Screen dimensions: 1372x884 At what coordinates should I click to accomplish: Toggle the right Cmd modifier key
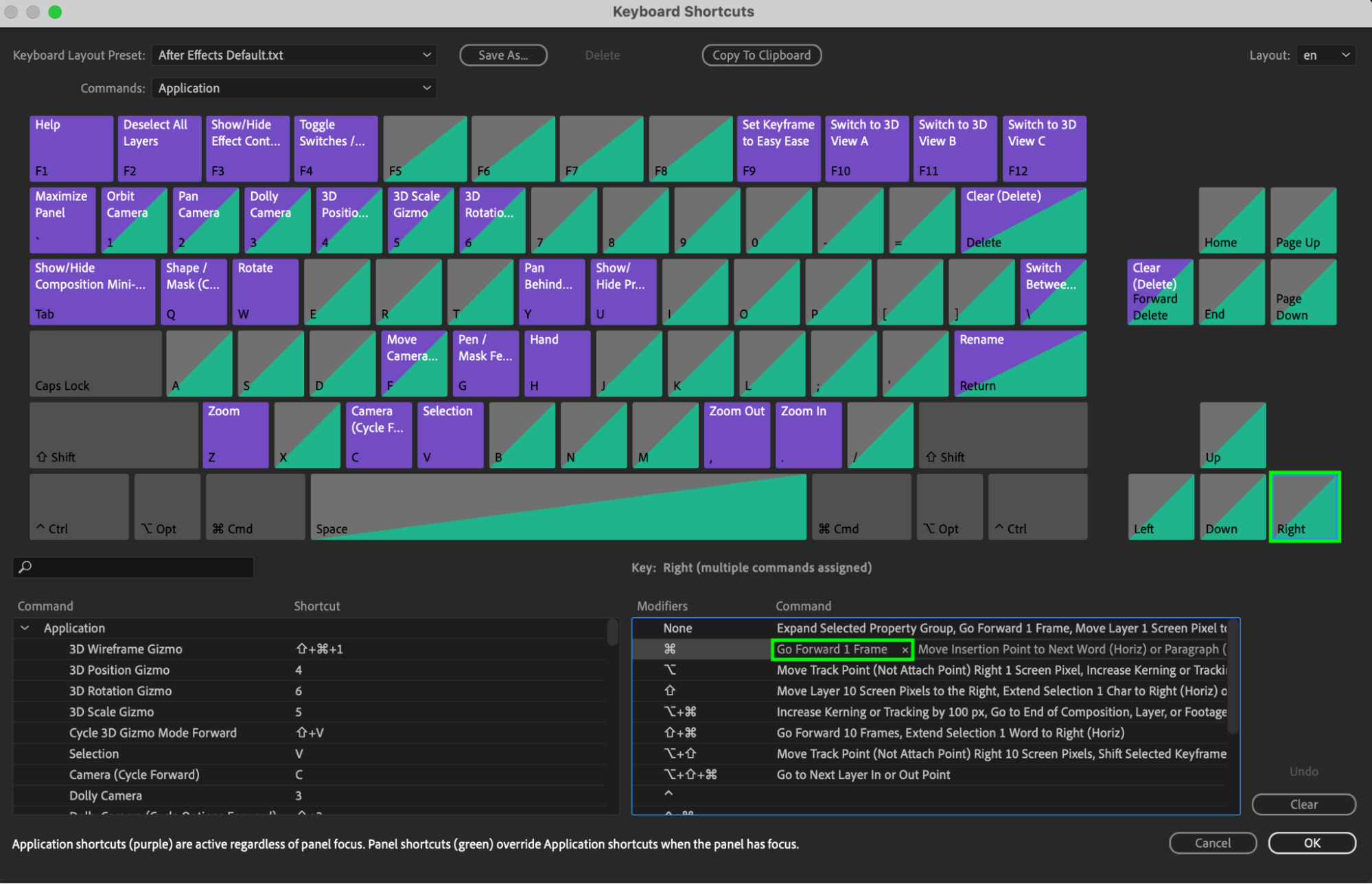pos(861,507)
